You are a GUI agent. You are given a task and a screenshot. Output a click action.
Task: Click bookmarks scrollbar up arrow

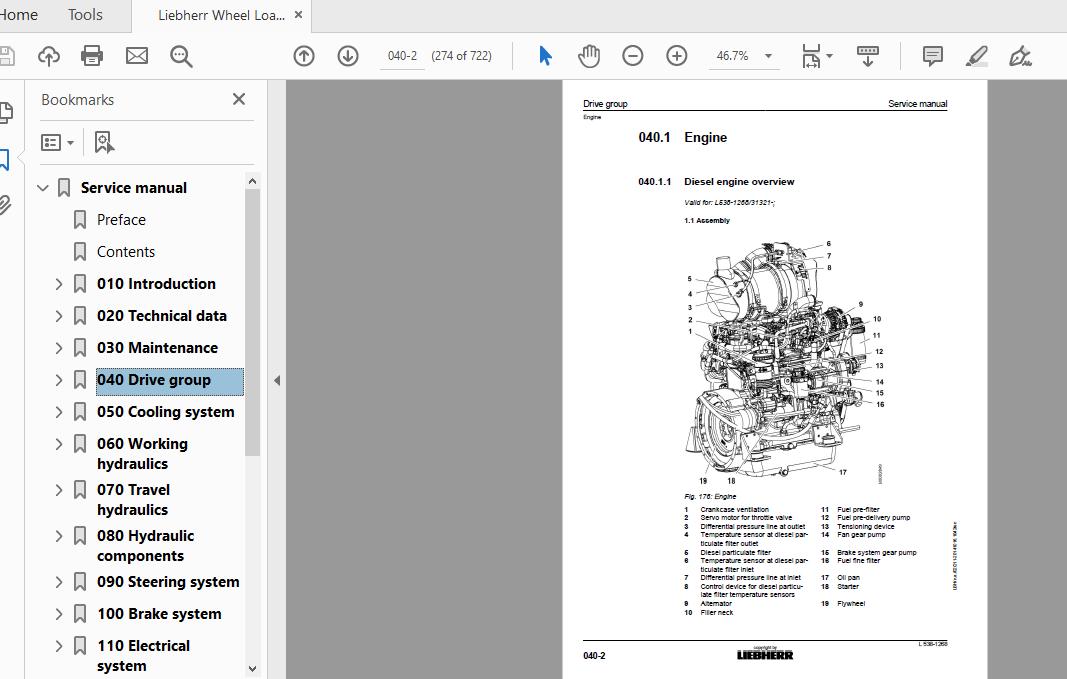pyautogui.click(x=252, y=181)
